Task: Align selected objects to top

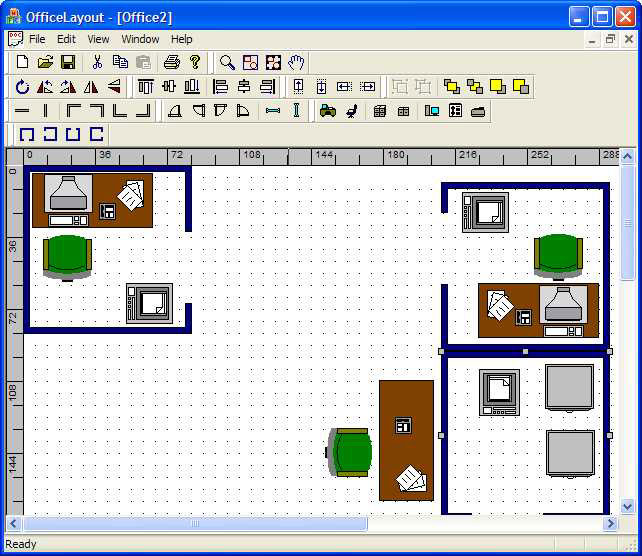Action: click(146, 87)
